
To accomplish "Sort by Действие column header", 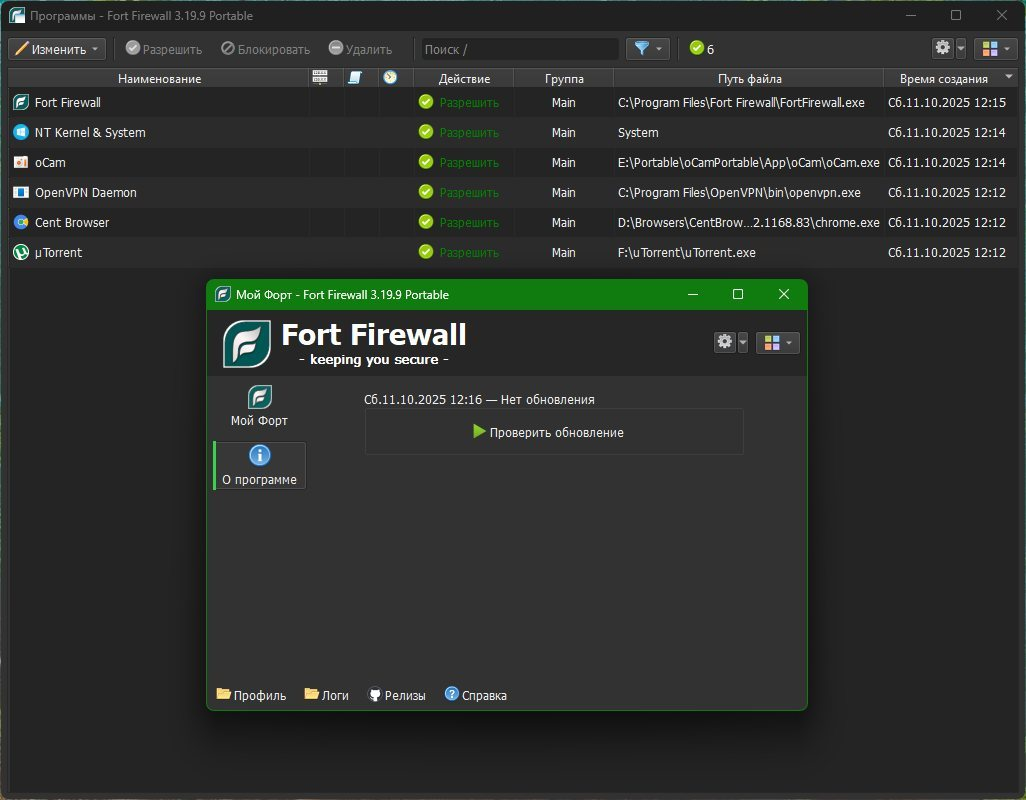I will click(464, 78).
